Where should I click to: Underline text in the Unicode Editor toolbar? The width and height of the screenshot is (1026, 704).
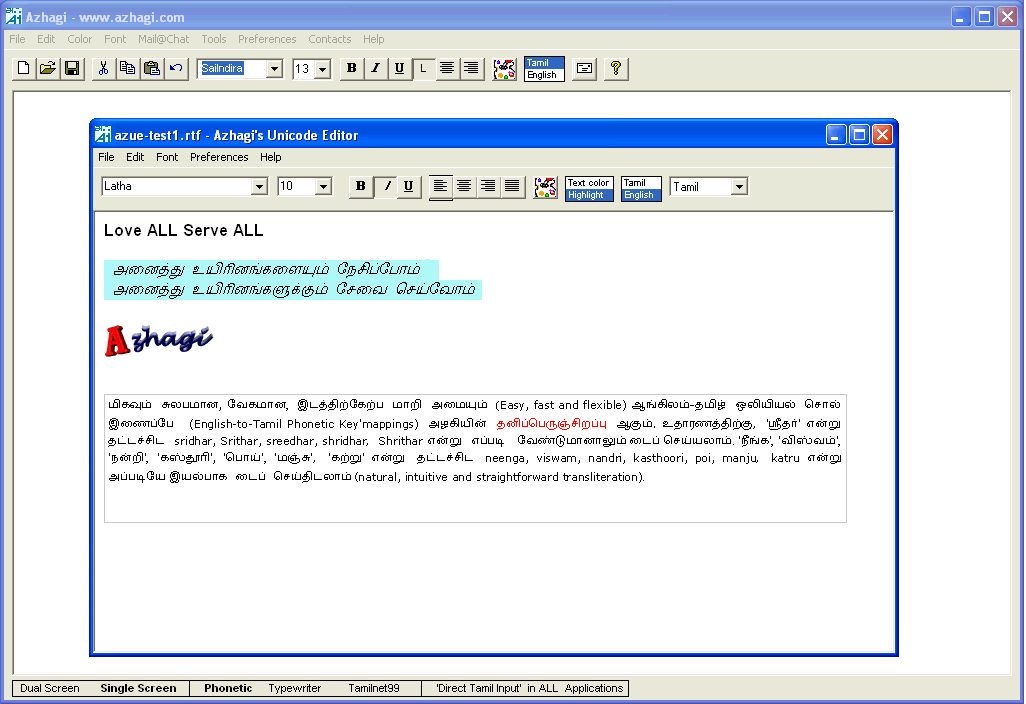point(409,186)
